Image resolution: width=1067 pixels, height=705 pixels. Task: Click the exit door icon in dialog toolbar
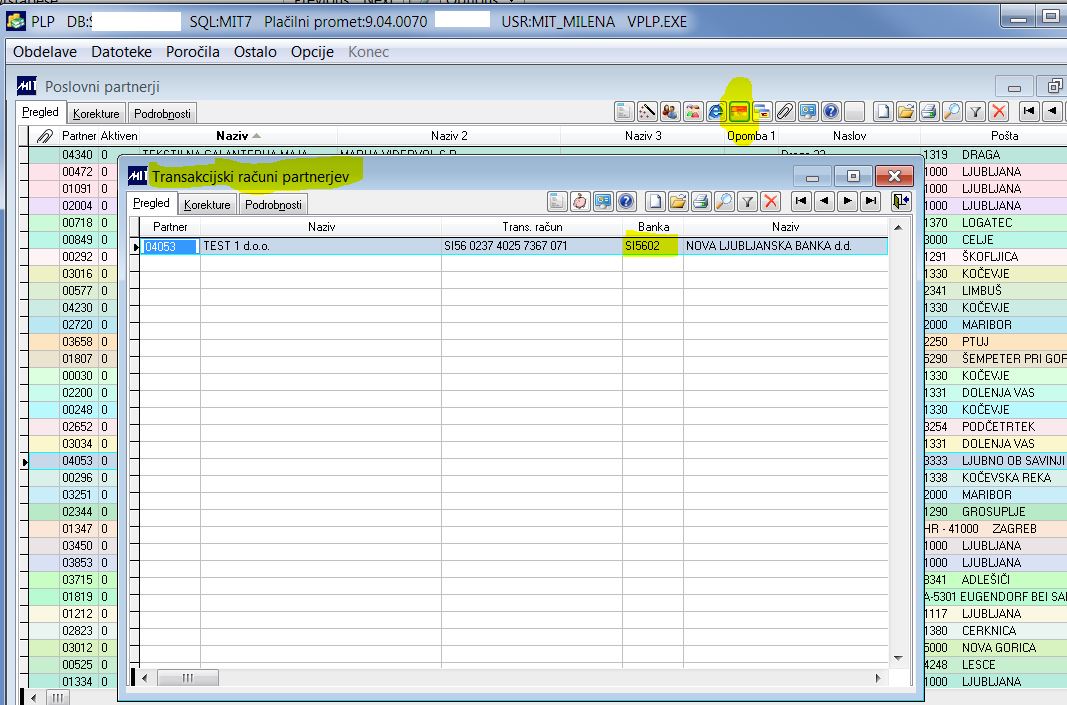click(x=900, y=201)
